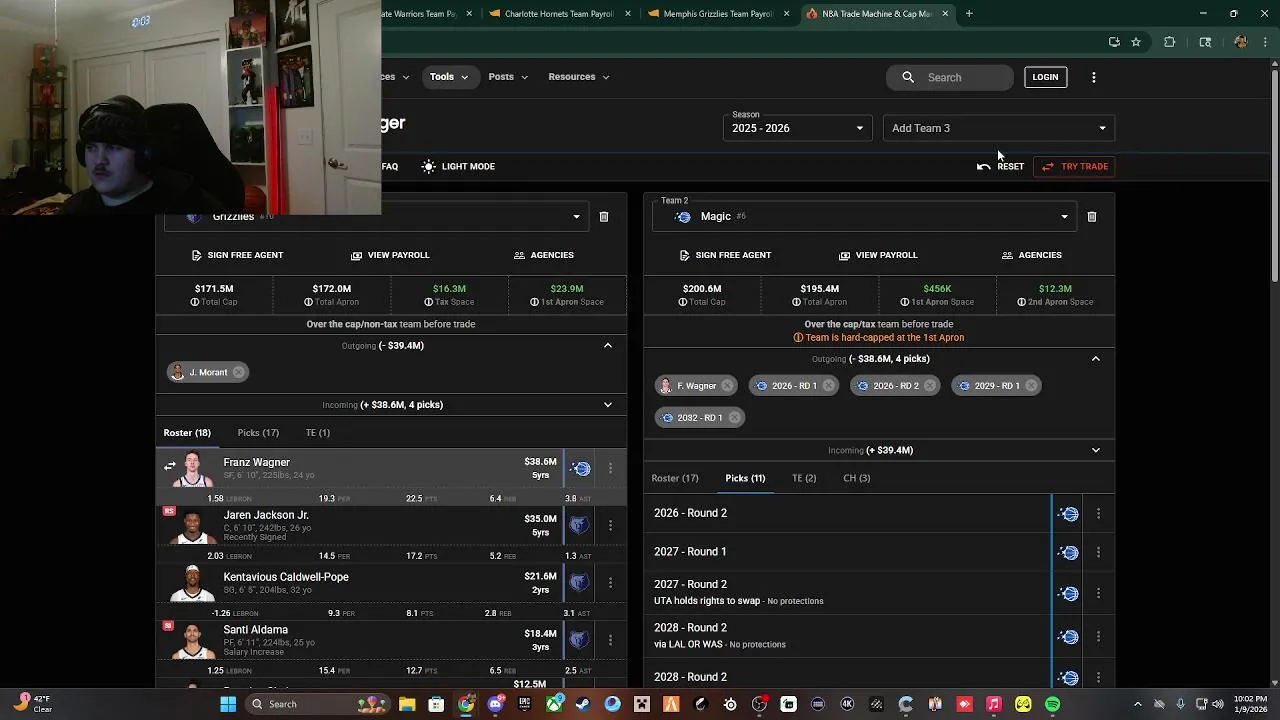This screenshot has height=720, width=1280.
Task: Open a new browser tab with plus button
Action: click(x=969, y=14)
